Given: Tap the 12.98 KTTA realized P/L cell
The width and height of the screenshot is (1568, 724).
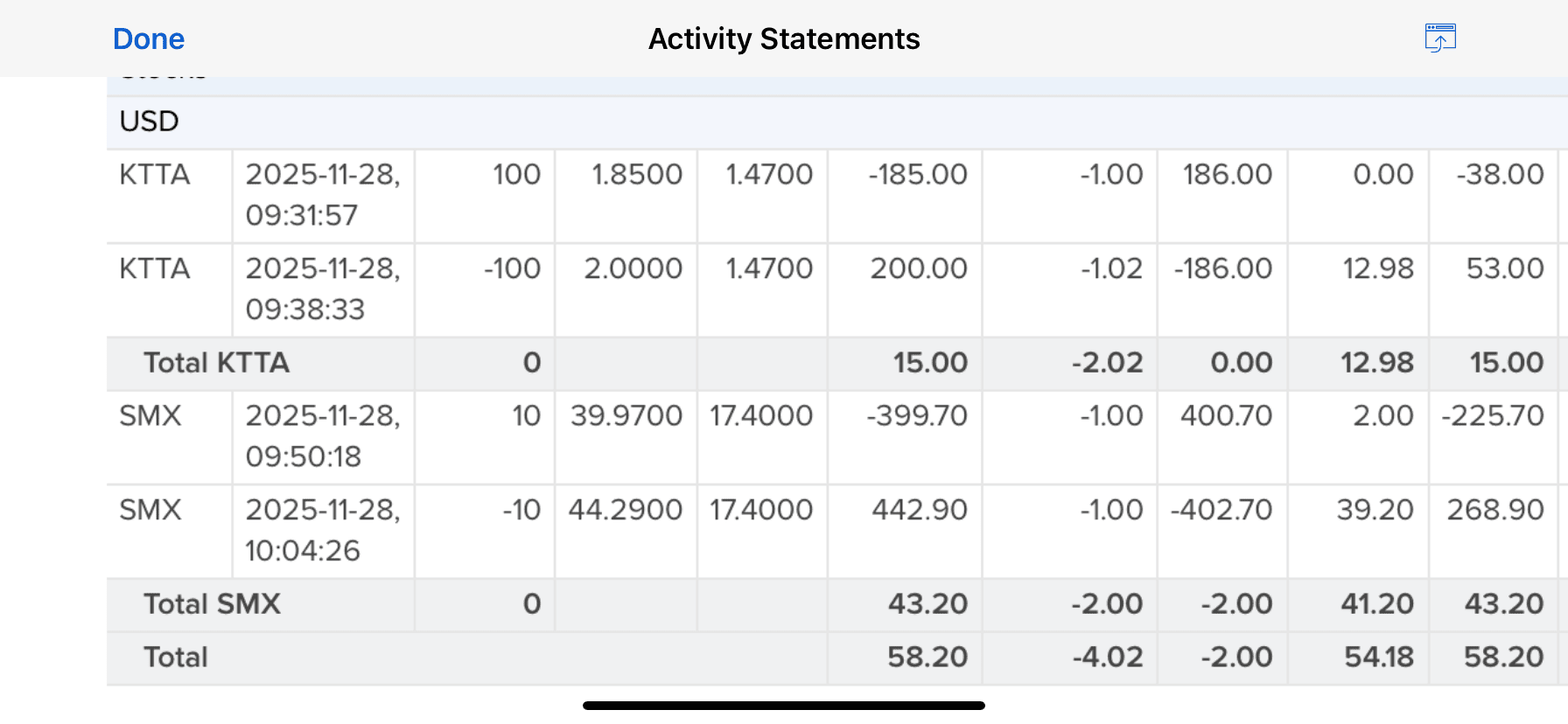Looking at the screenshot, I should tap(1377, 268).
